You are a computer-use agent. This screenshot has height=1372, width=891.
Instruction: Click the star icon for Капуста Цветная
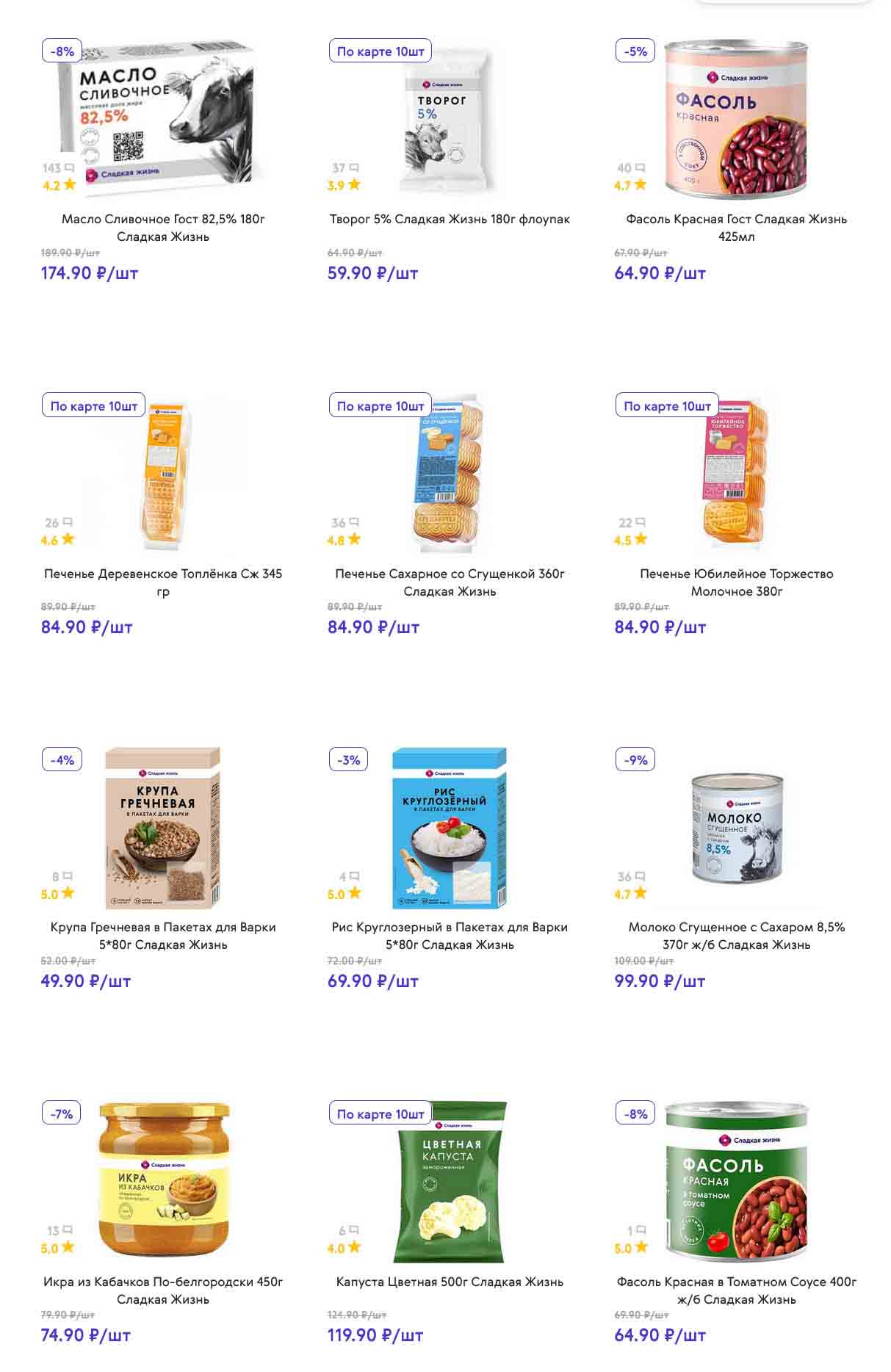click(x=354, y=1247)
